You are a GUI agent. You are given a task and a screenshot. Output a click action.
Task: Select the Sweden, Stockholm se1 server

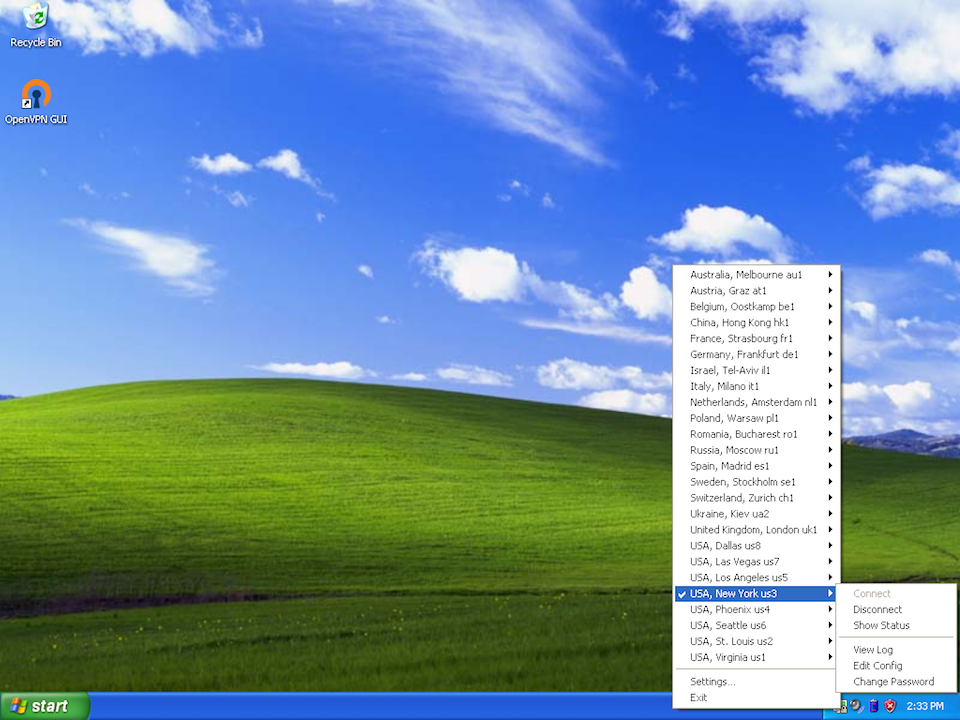pos(756,482)
